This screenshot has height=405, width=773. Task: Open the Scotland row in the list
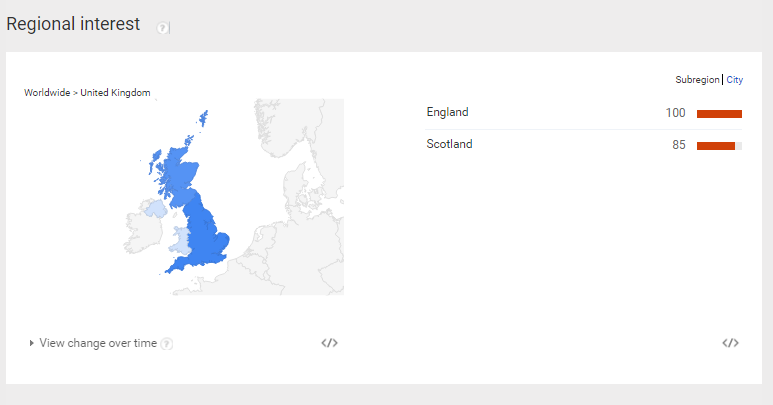(584, 145)
